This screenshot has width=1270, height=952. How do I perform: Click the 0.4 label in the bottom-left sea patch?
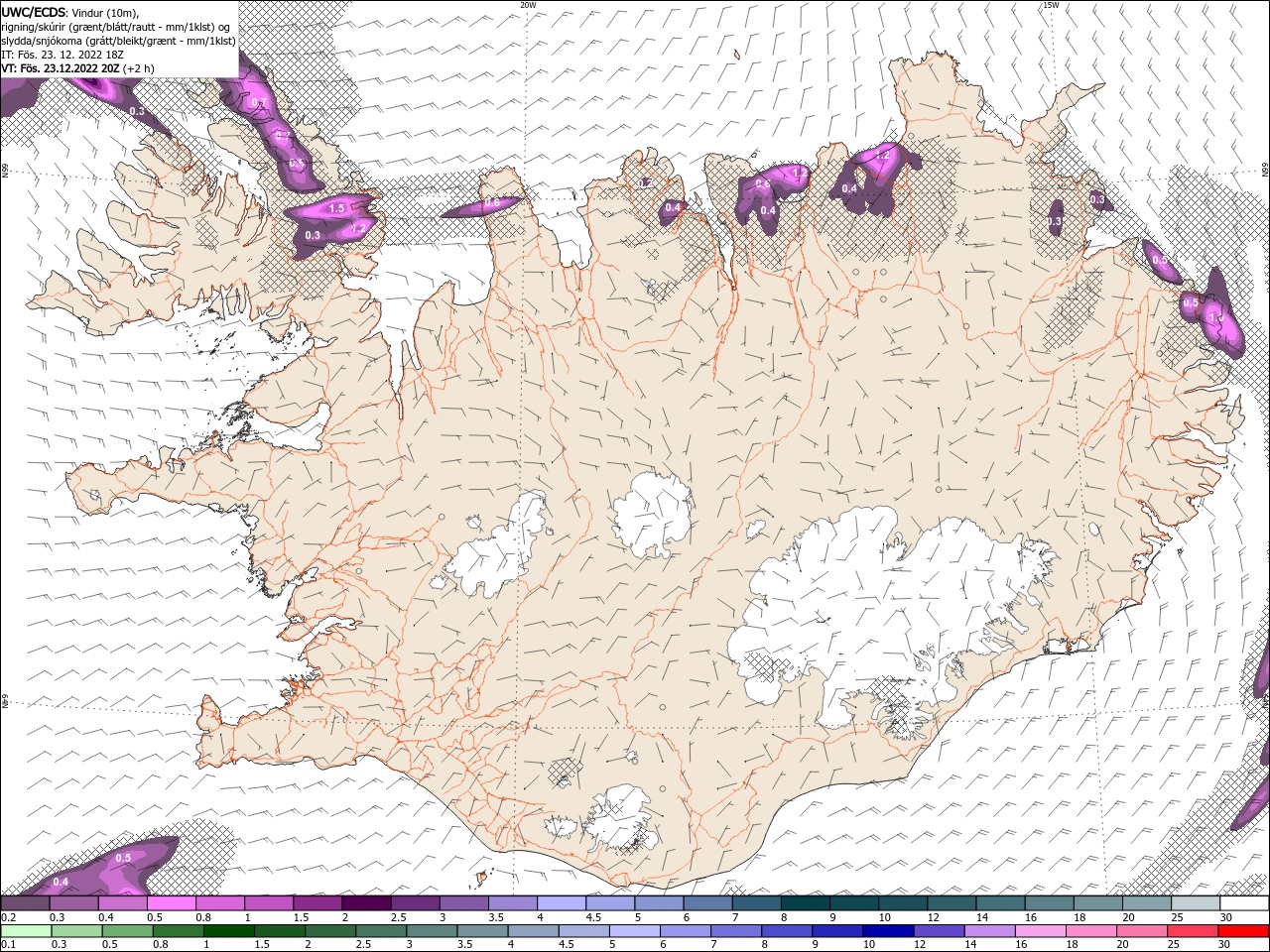click(x=61, y=882)
